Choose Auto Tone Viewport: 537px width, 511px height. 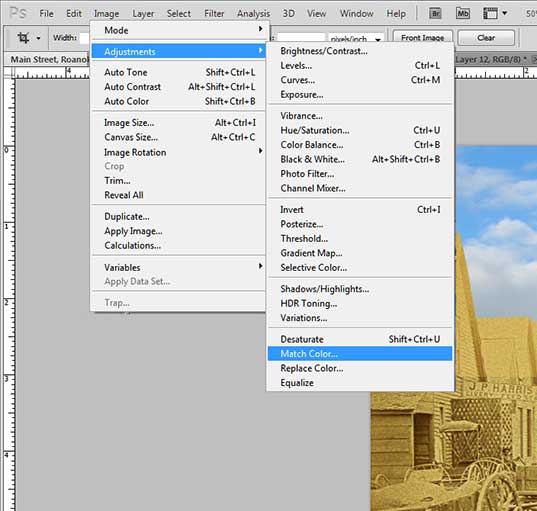click(x=178, y=72)
